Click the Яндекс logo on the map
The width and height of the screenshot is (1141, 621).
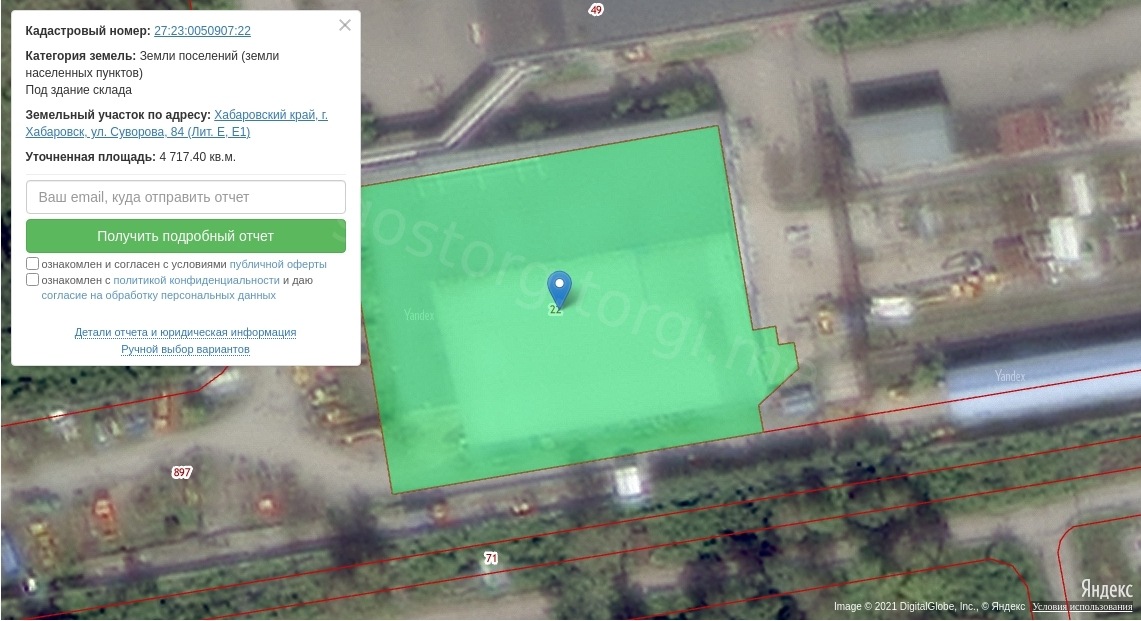pyautogui.click(x=1105, y=589)
